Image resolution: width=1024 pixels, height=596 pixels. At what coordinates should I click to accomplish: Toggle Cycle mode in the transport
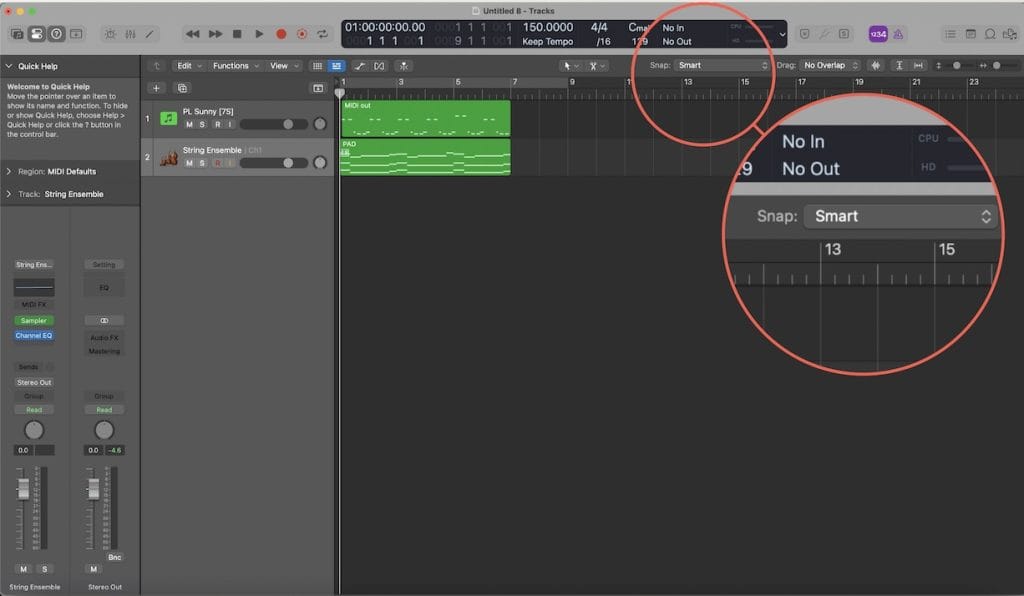[322, 33]
